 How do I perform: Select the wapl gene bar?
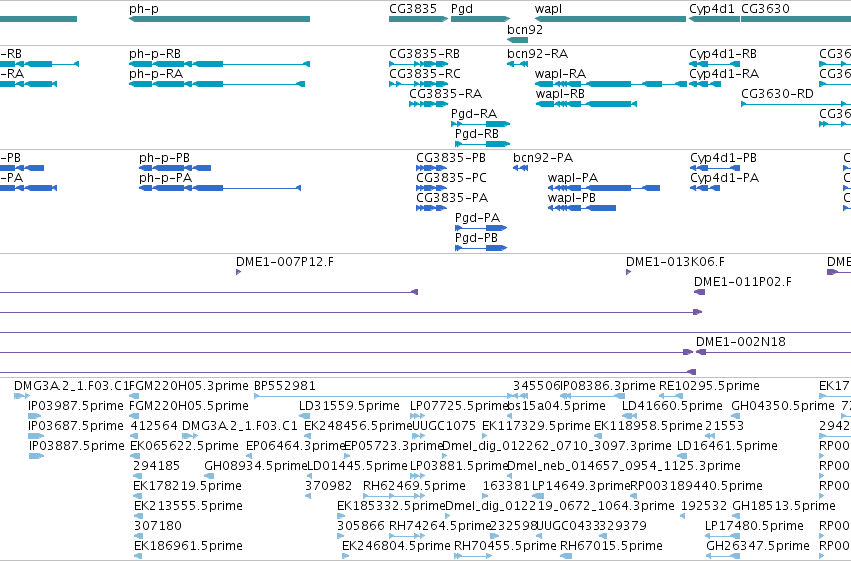tap(611, 19)
